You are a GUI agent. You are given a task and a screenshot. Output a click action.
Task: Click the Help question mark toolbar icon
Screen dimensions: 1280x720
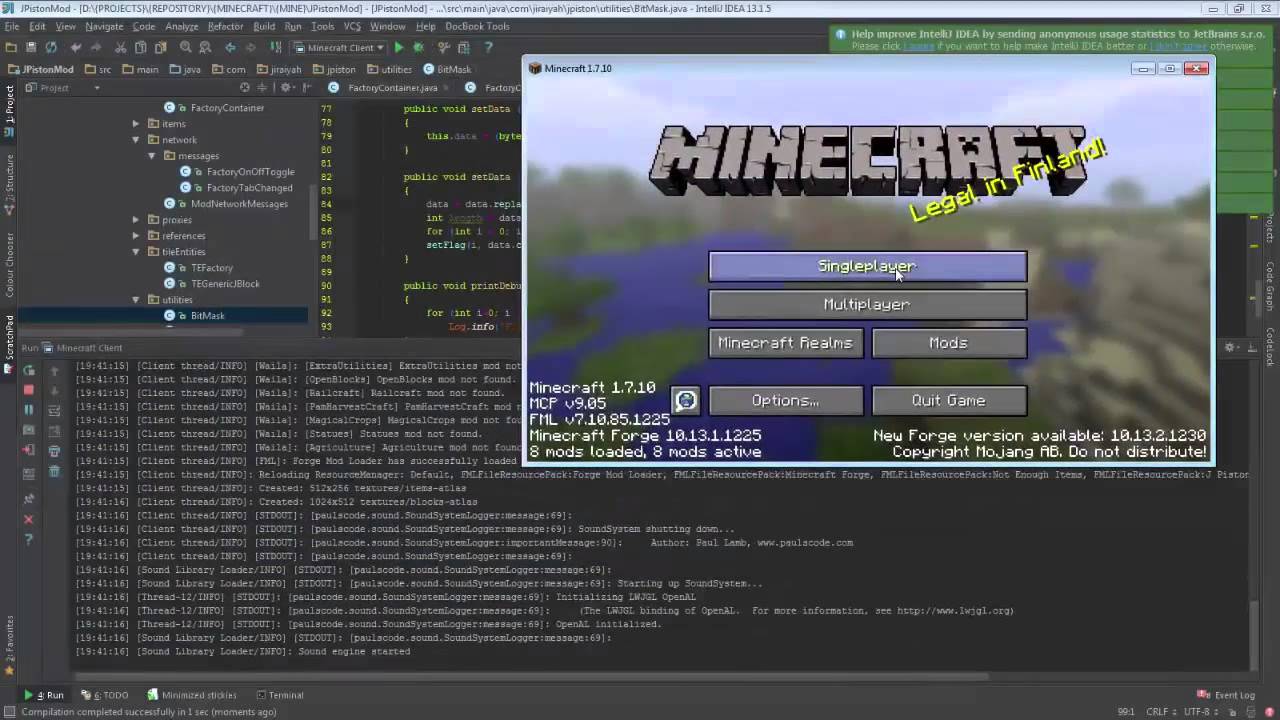pyautogui.click(x=489, y=47)
